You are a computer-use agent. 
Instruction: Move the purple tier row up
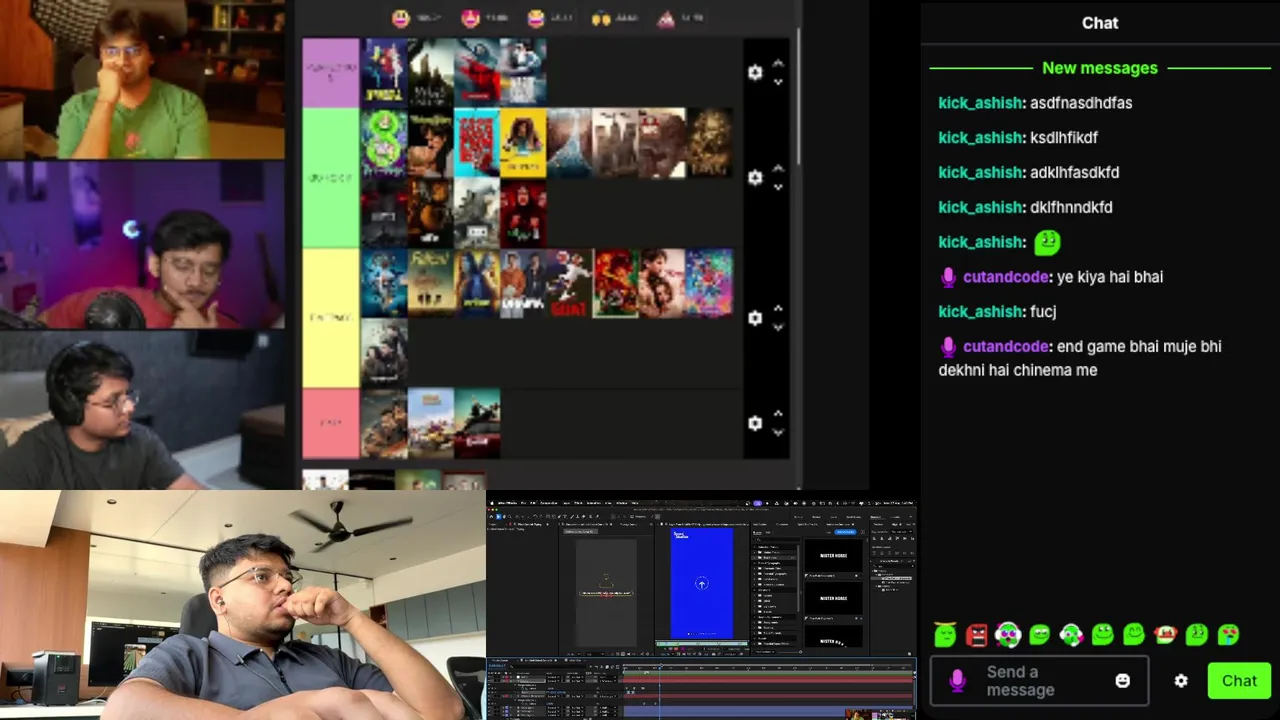point(778,63)
